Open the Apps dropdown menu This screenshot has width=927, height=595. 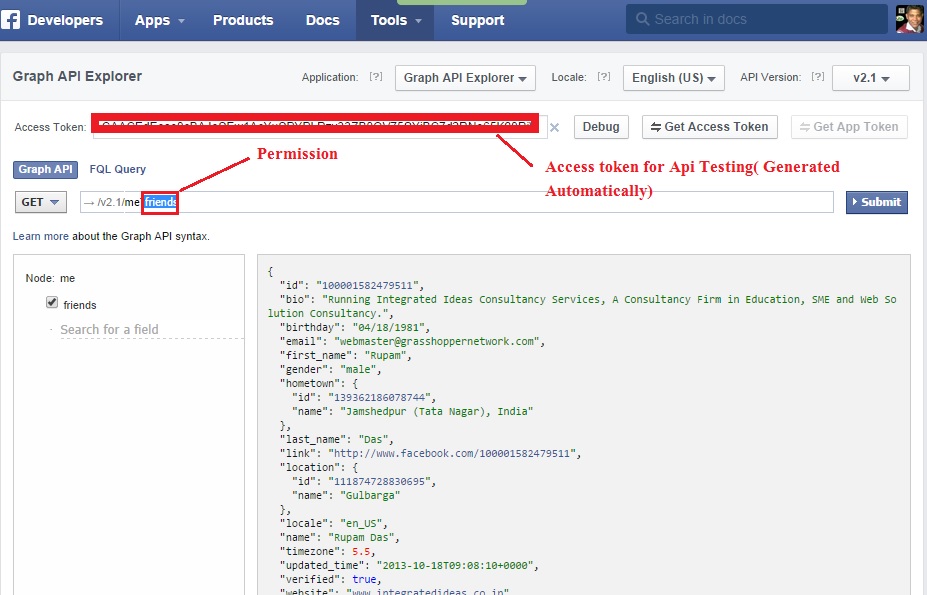click(160, 20)
